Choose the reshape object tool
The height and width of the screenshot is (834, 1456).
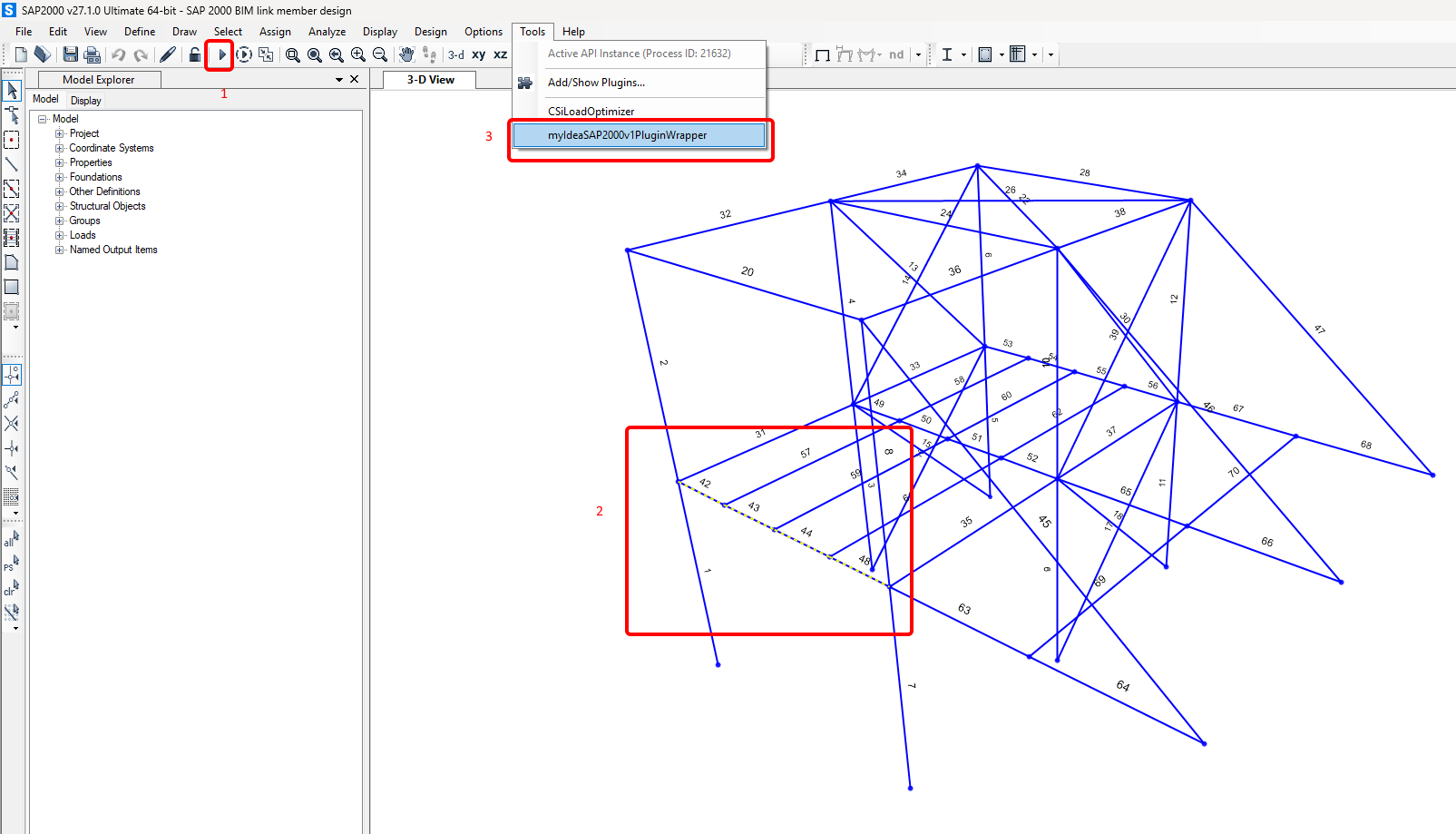click(x=12, y=115)
